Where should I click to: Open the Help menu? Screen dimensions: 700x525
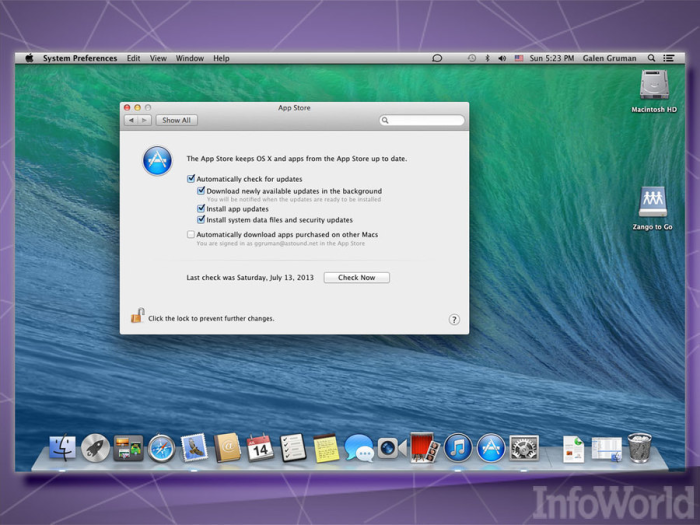click(x=221, y=58)
